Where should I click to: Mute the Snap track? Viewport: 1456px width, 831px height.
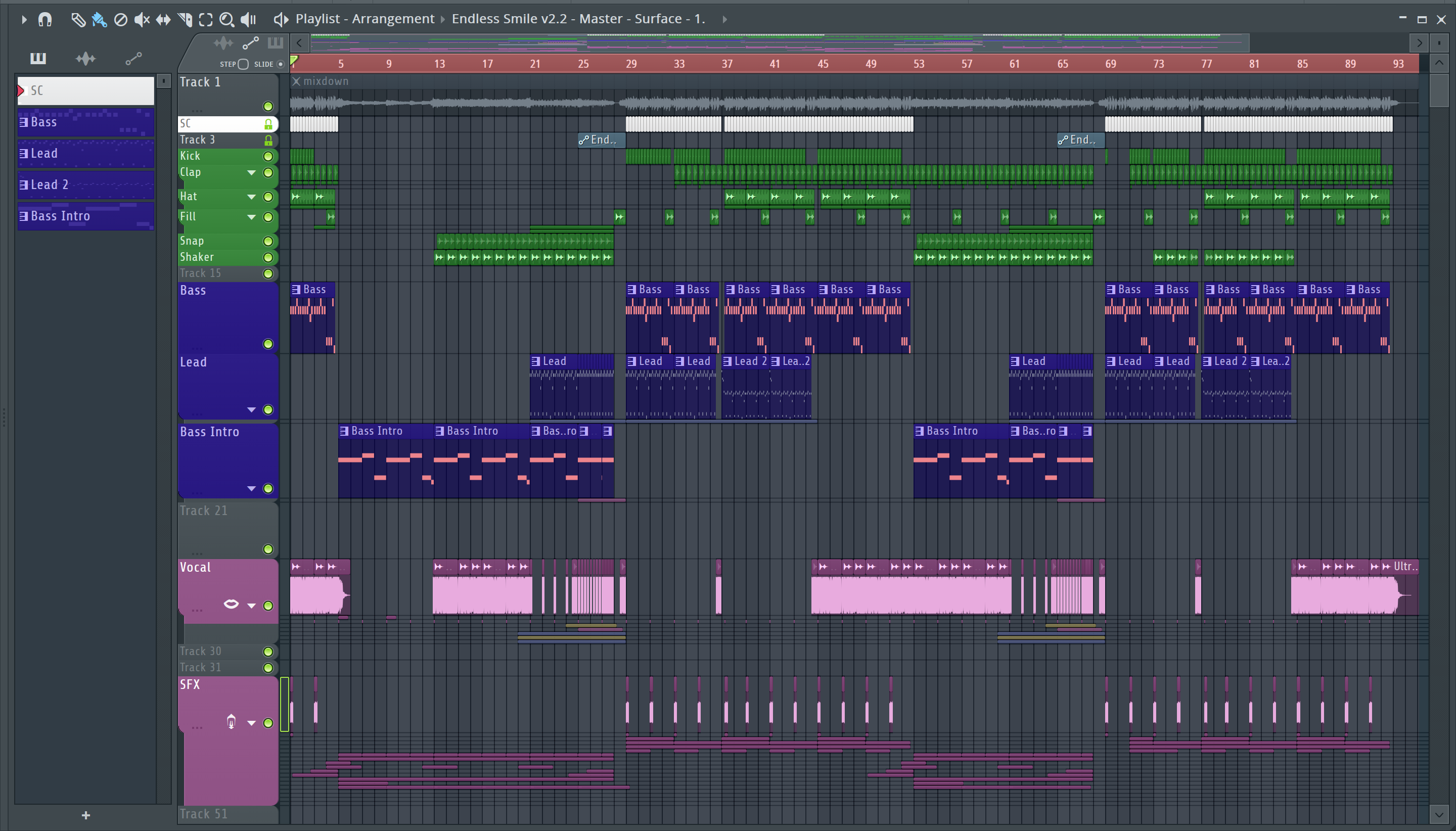(267, 242)
